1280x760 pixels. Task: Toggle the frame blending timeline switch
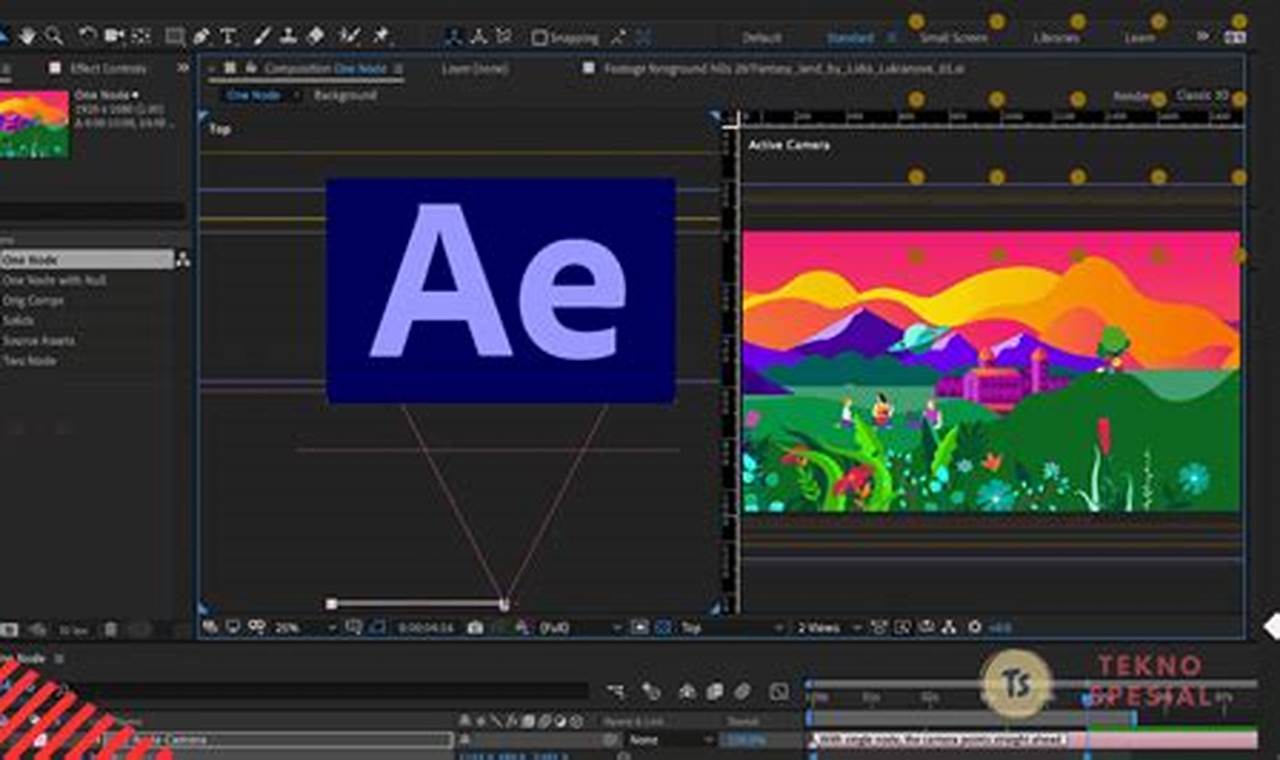pyautogui.click(x=715, y=692)
